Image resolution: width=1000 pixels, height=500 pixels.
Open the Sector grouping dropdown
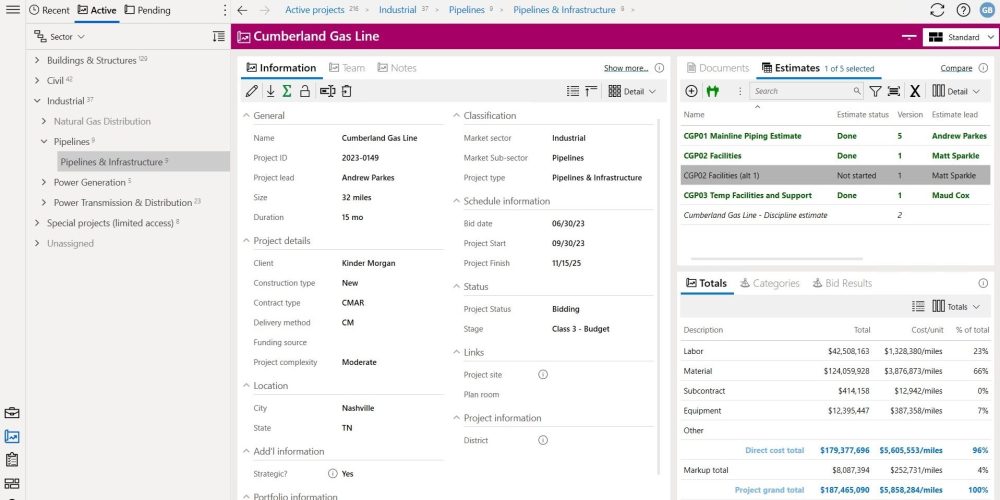(59, 37)
